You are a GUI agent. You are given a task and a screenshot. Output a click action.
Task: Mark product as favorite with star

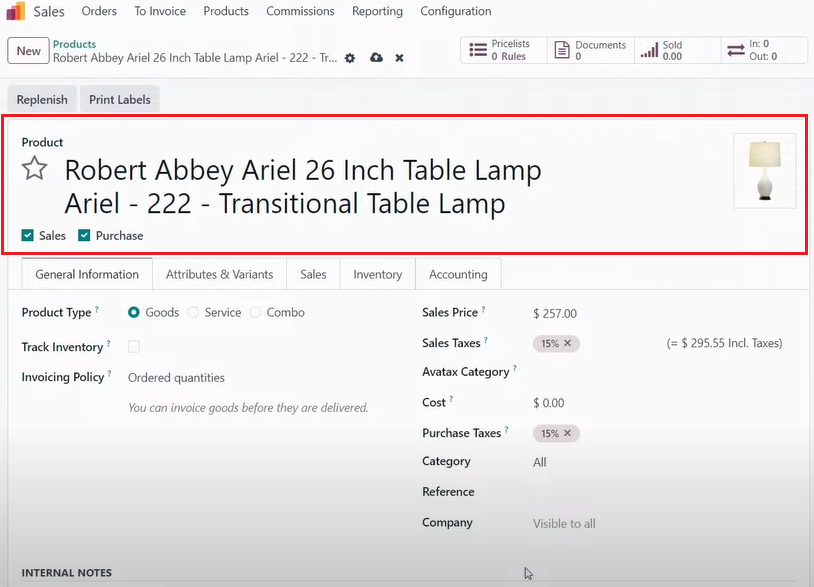pos(34,168)
